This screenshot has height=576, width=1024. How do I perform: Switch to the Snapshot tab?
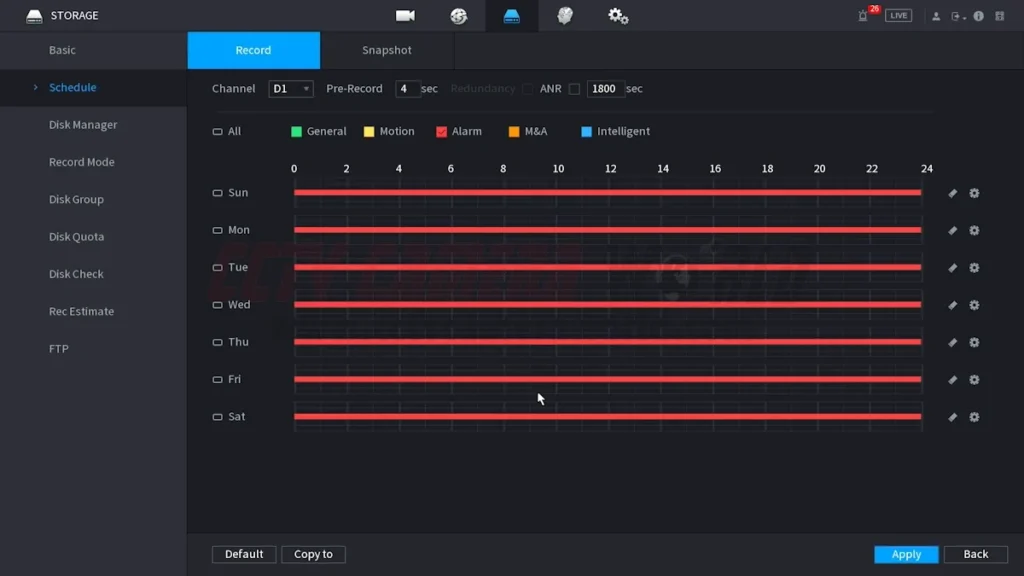point(386,50)
